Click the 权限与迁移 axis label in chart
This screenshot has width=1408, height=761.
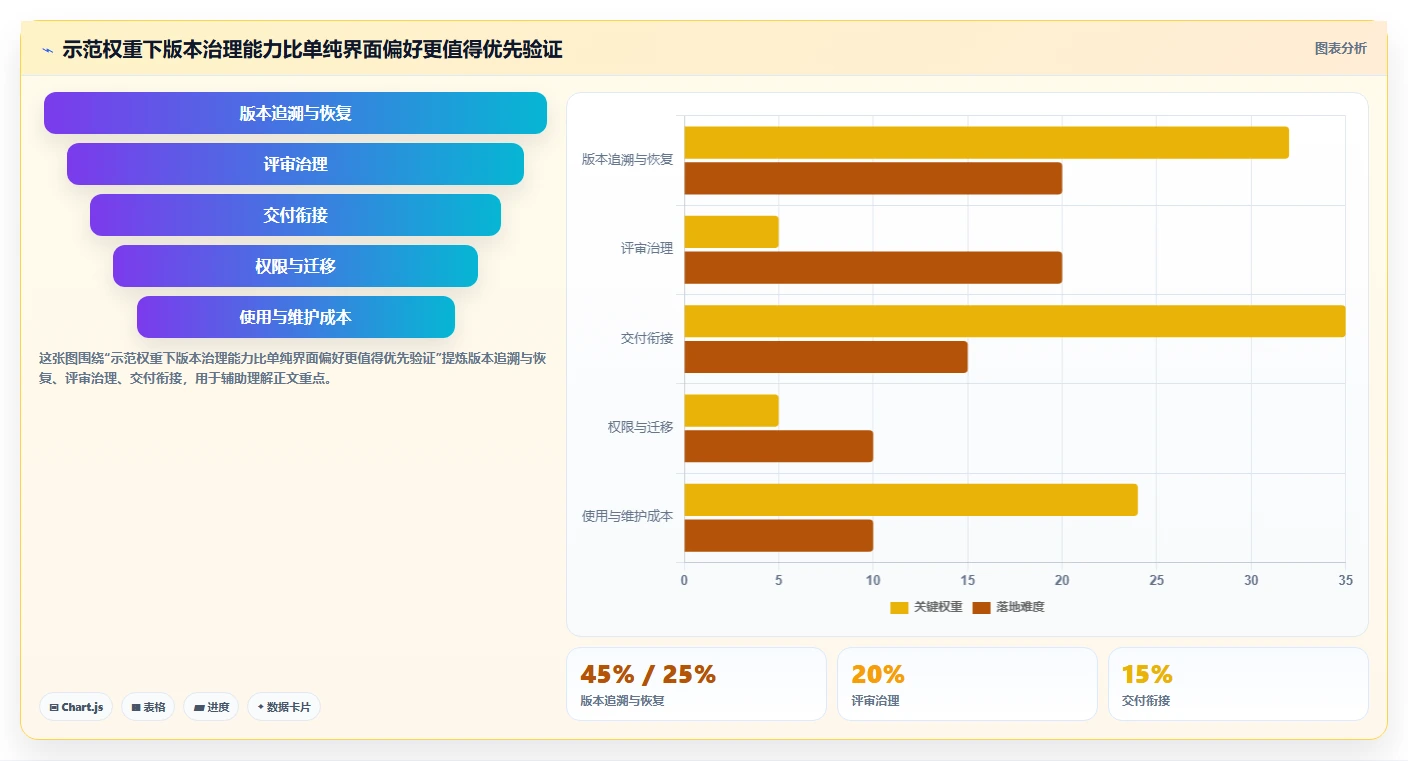pyautogui.click(x=640, y=427)
